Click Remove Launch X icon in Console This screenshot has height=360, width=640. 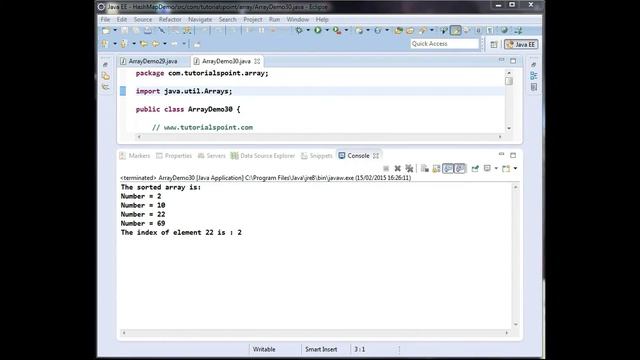[x=398, y=168]
